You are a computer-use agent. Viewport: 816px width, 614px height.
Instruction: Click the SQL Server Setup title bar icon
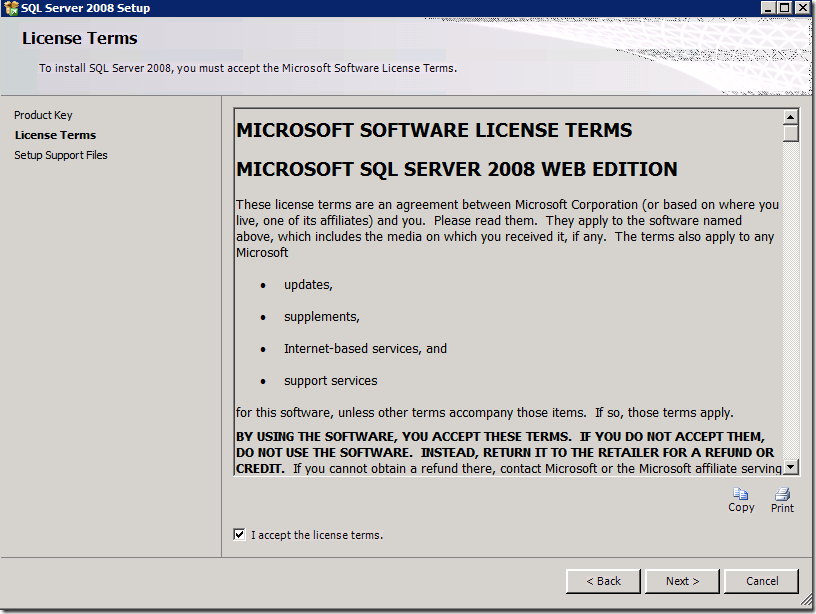(x=10, y=8)
